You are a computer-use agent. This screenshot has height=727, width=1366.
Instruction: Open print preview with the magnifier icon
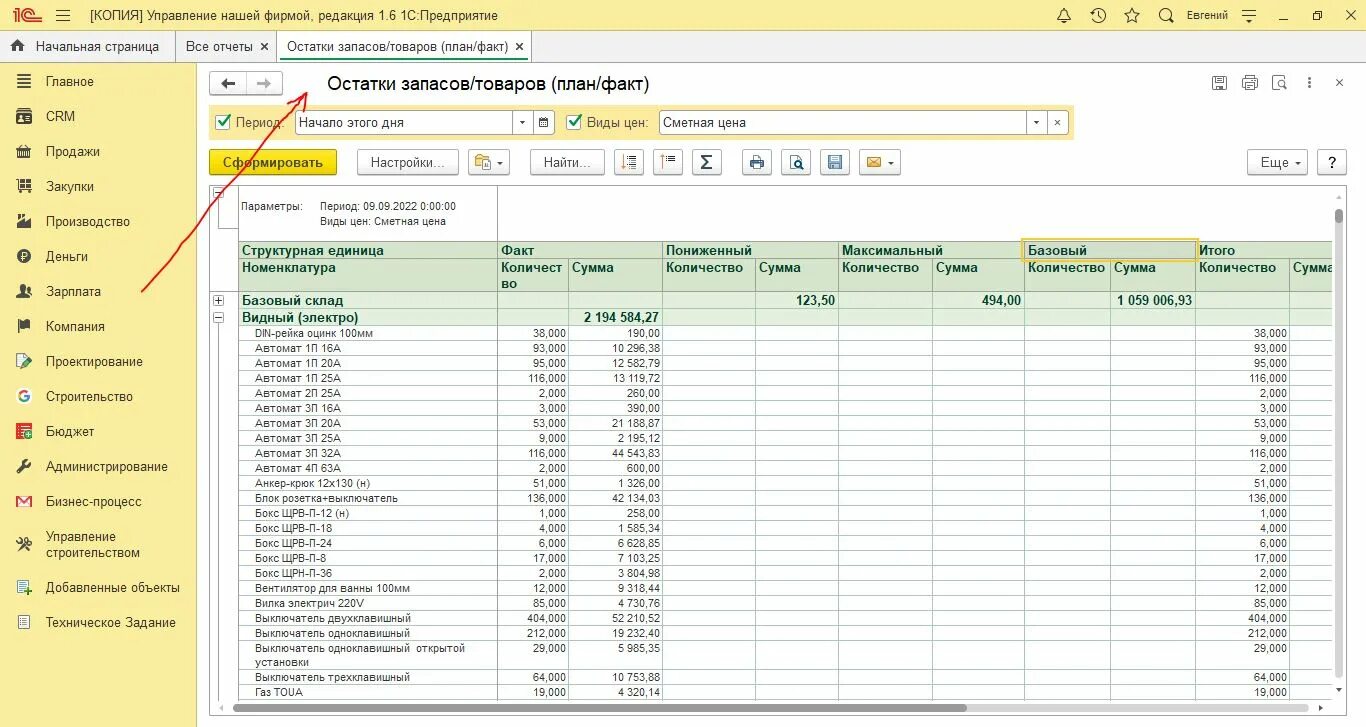click(796, 162)
